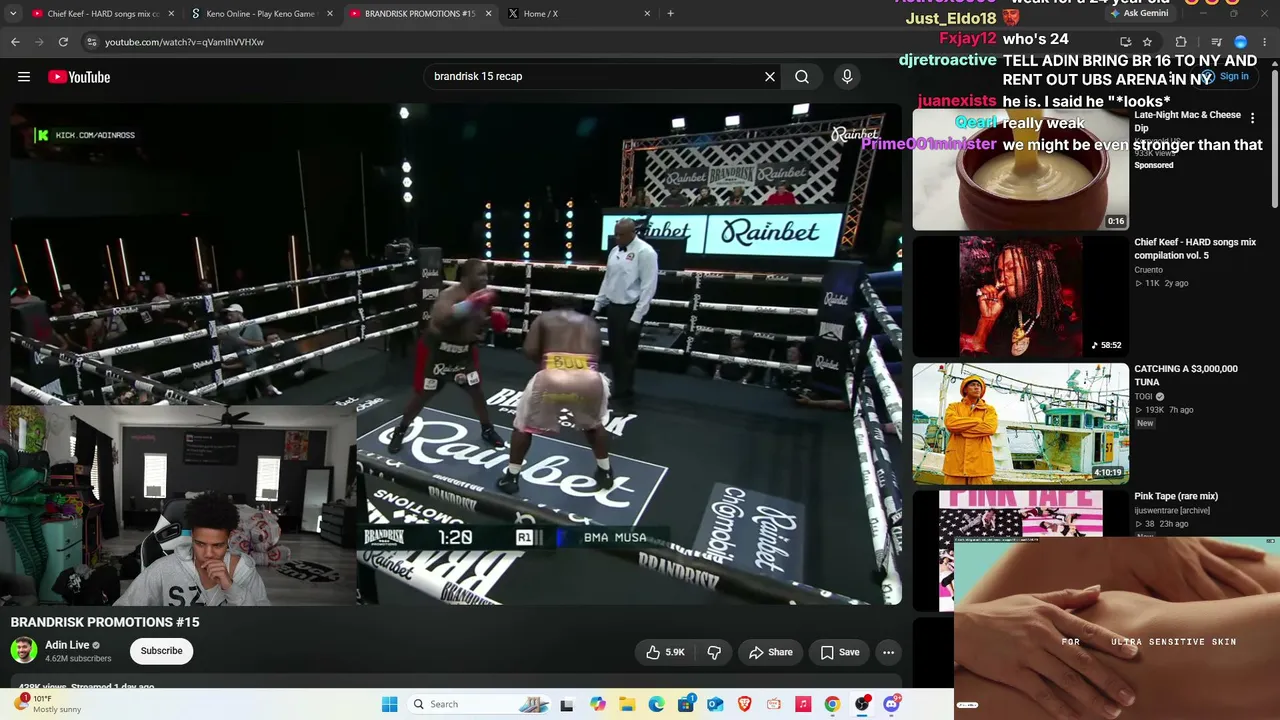
Task: Open more actions menu beside Save
Action: (x=888, y=652)
